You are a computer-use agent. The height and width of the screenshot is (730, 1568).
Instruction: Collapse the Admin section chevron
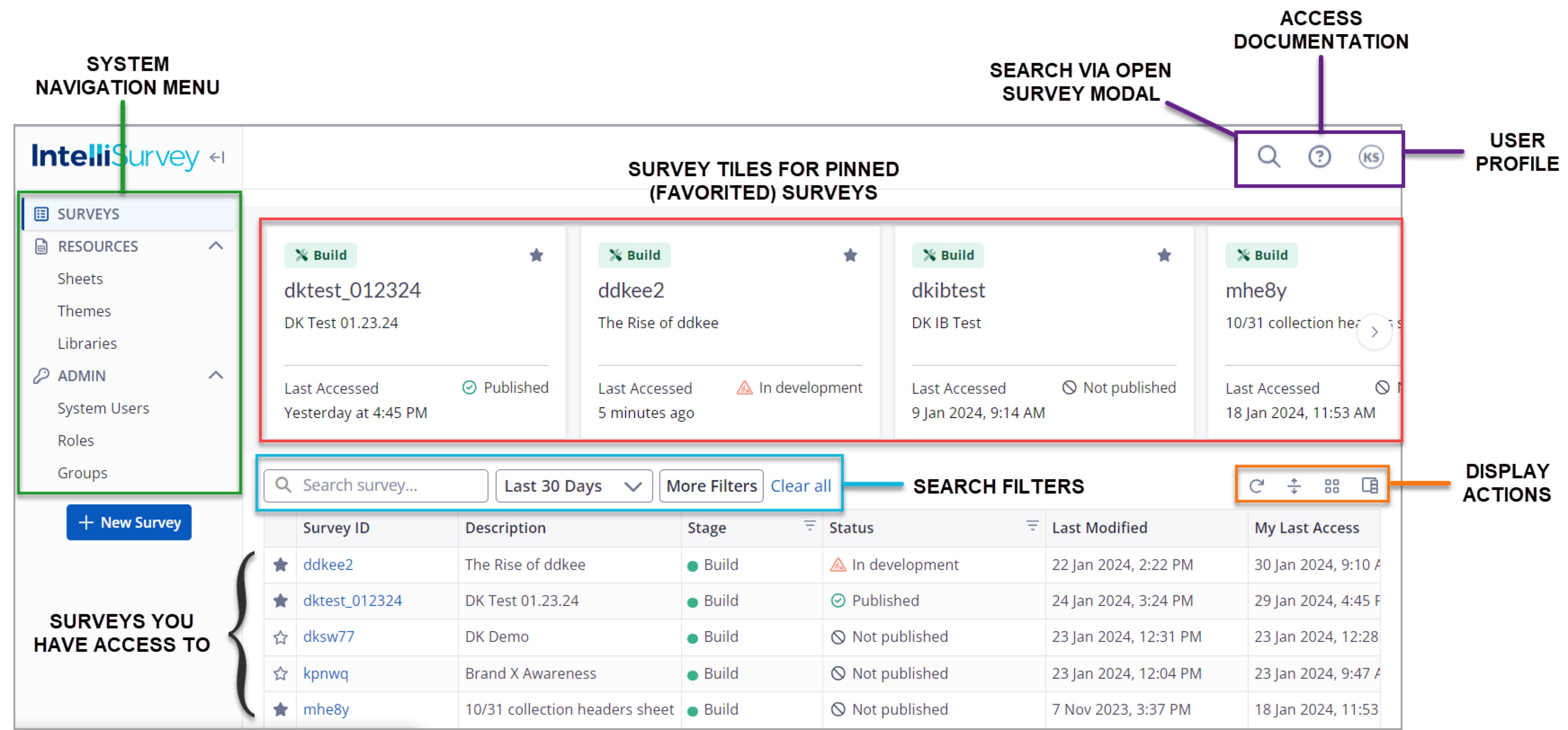216,375
